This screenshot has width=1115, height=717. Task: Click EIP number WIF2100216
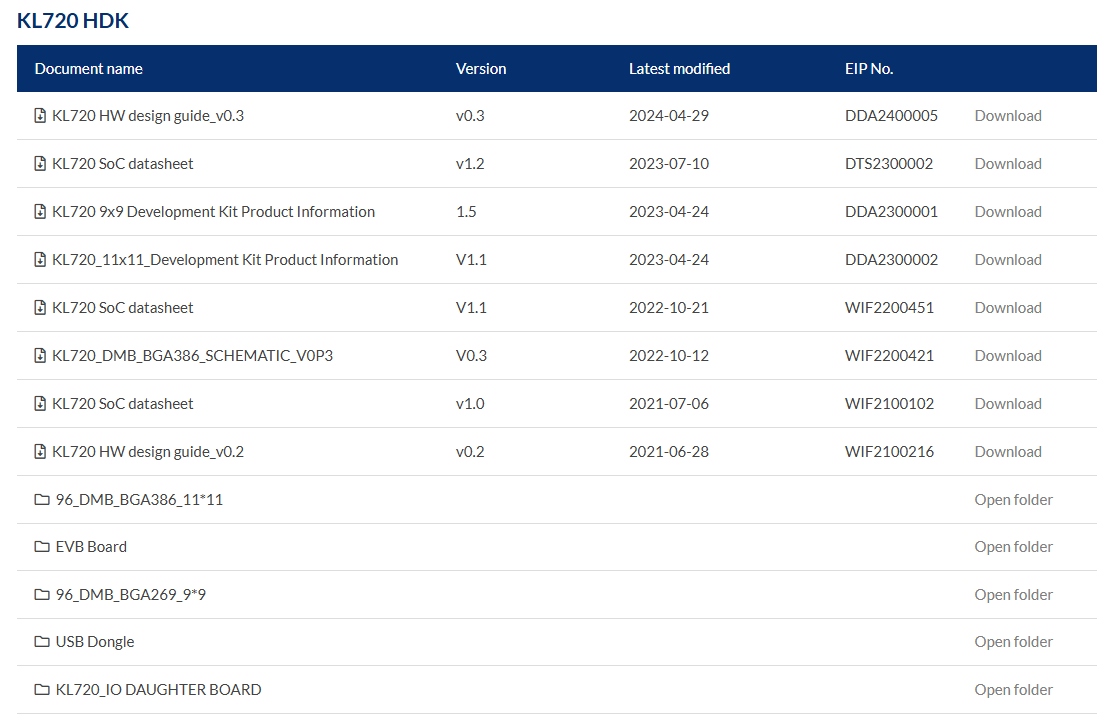pyautogui.click(x=889, y=452)
